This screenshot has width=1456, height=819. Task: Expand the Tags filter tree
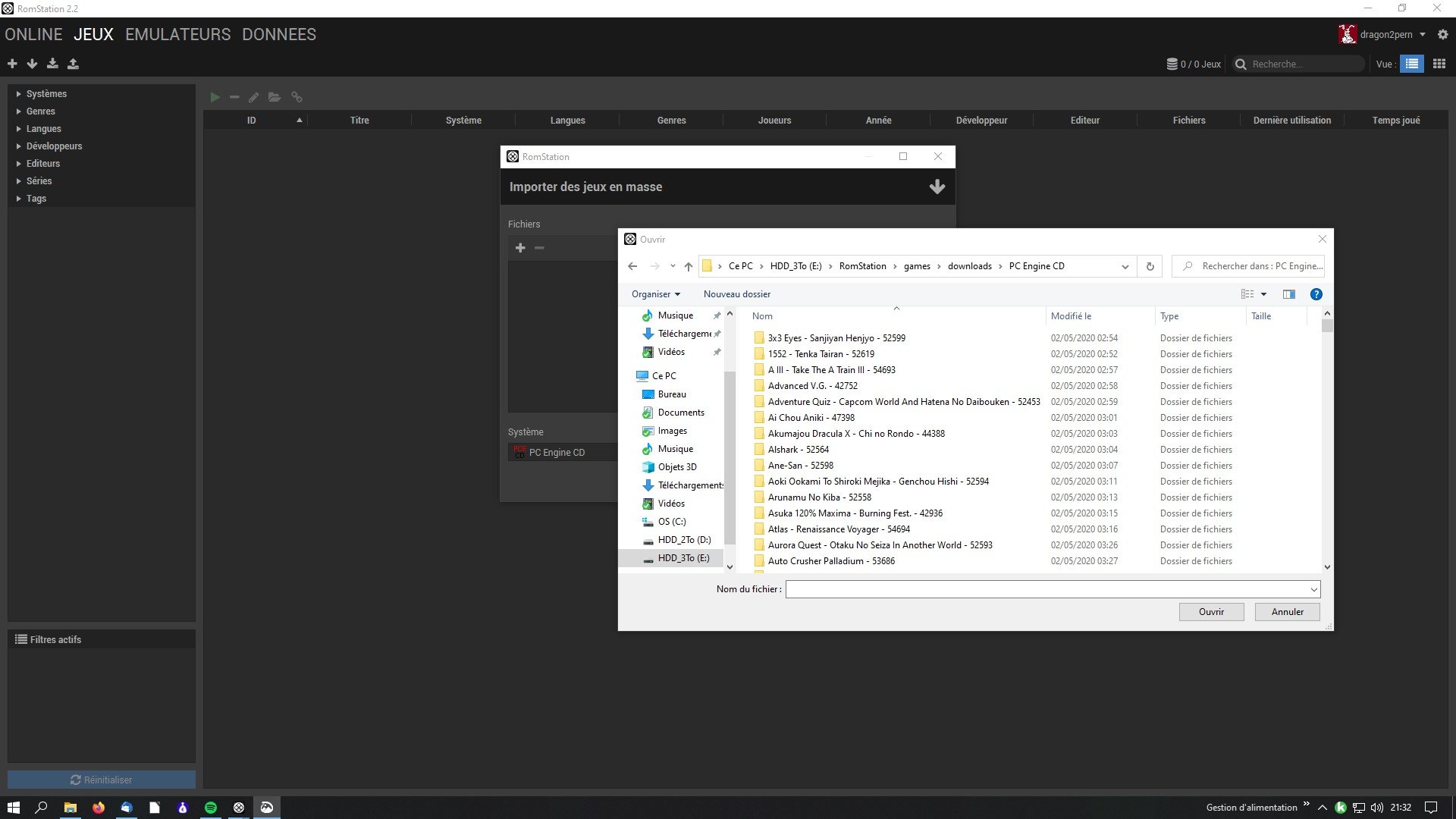click(18, 199)
